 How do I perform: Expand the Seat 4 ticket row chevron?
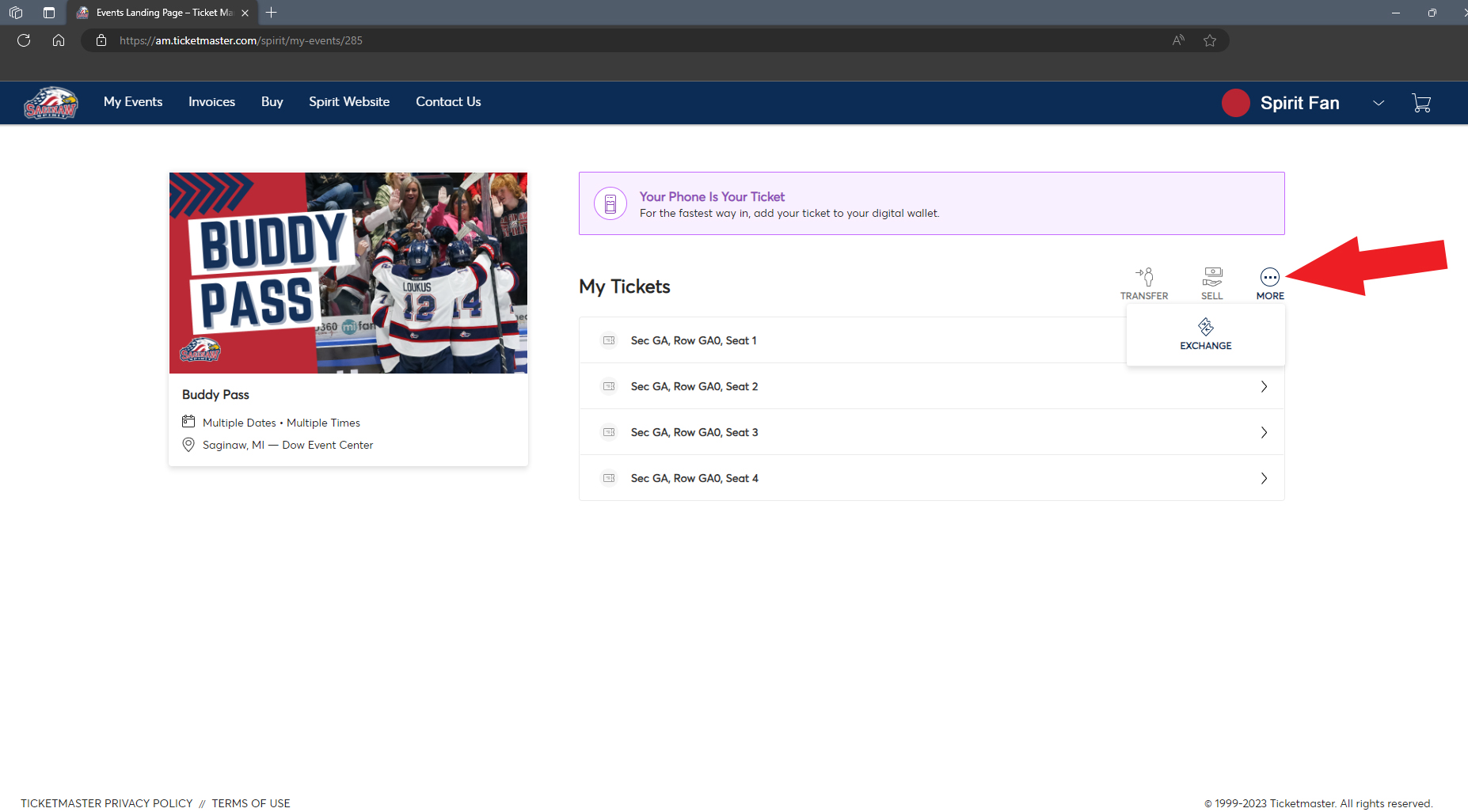[x=1263, y=478]
